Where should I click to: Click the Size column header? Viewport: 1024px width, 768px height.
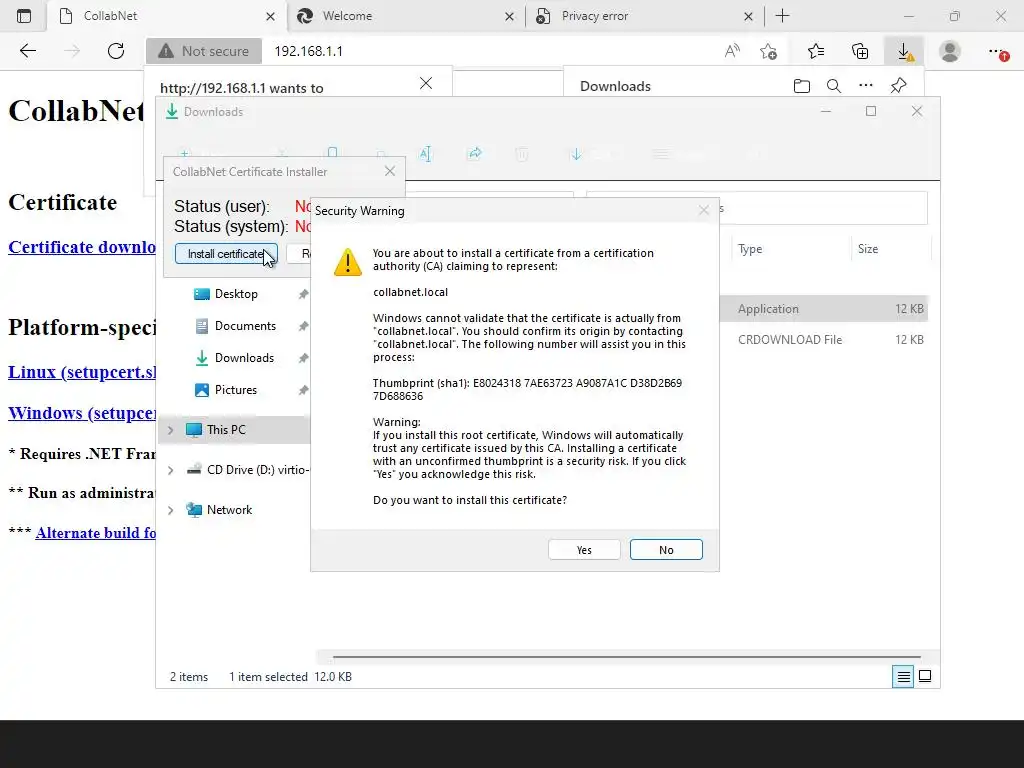coord(868,249)
